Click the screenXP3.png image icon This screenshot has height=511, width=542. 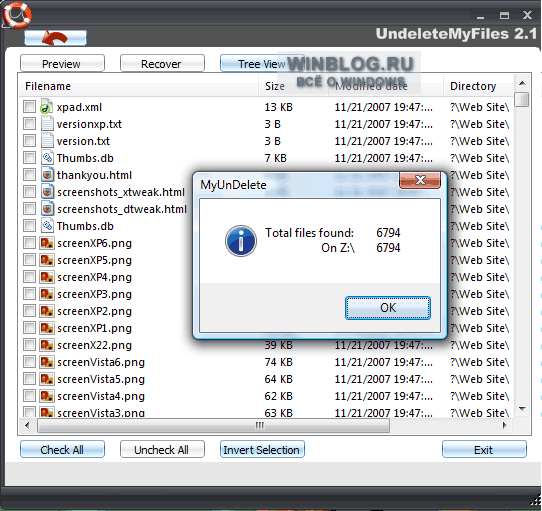(x=47, y=294)
